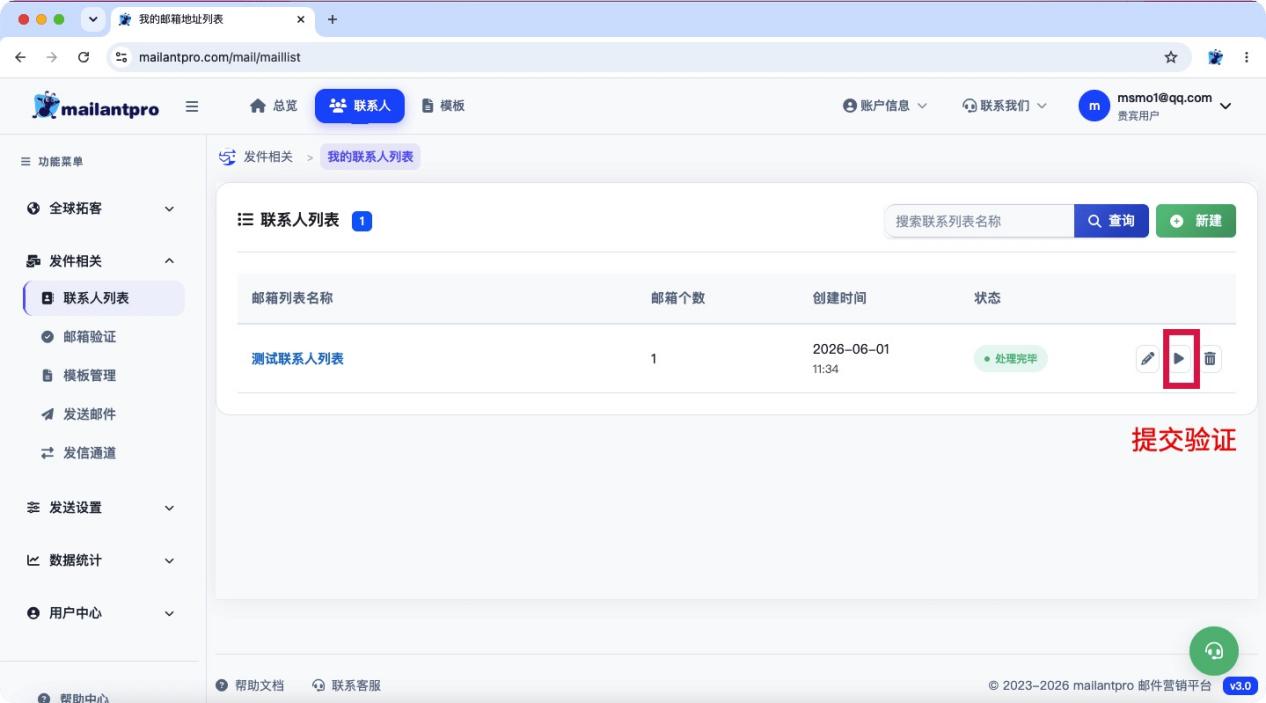Screen dimensions: 1266x703
Task: Go forward in browser history
Action: [52, 57]
